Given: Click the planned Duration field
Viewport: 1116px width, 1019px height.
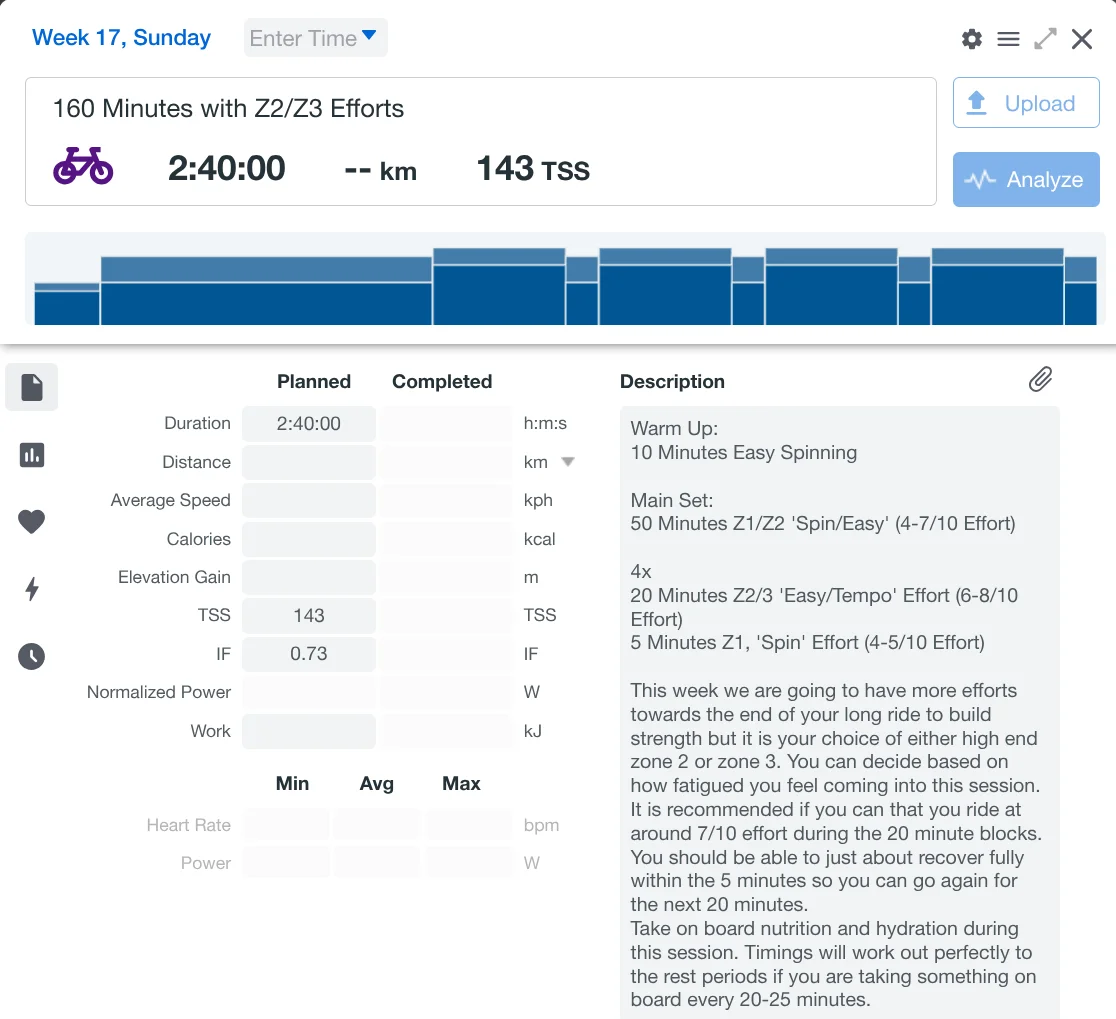Looking at the screenshot, I should [309, 424].
